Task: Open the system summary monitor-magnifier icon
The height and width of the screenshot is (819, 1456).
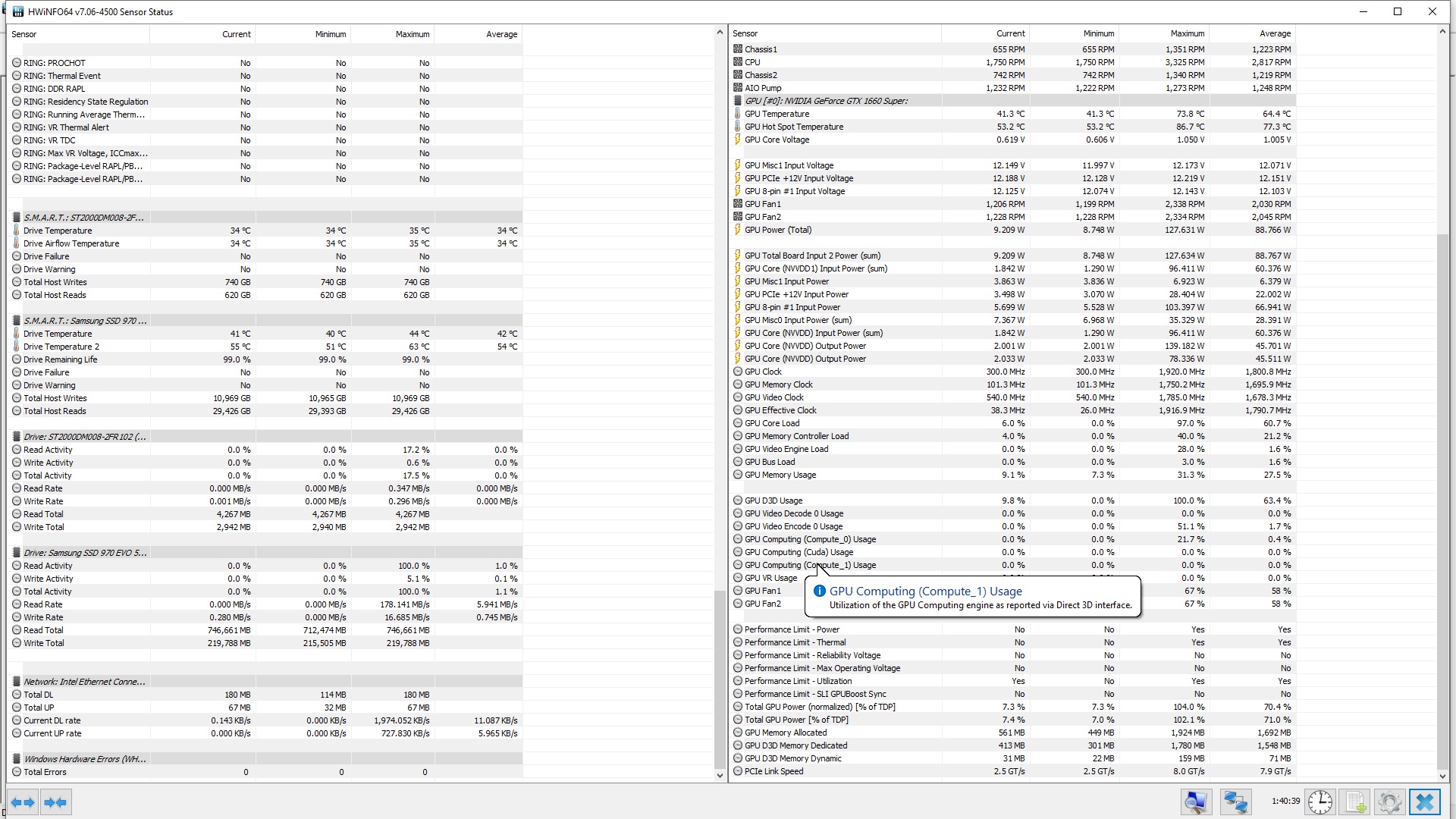Action: click(1196, 802)
